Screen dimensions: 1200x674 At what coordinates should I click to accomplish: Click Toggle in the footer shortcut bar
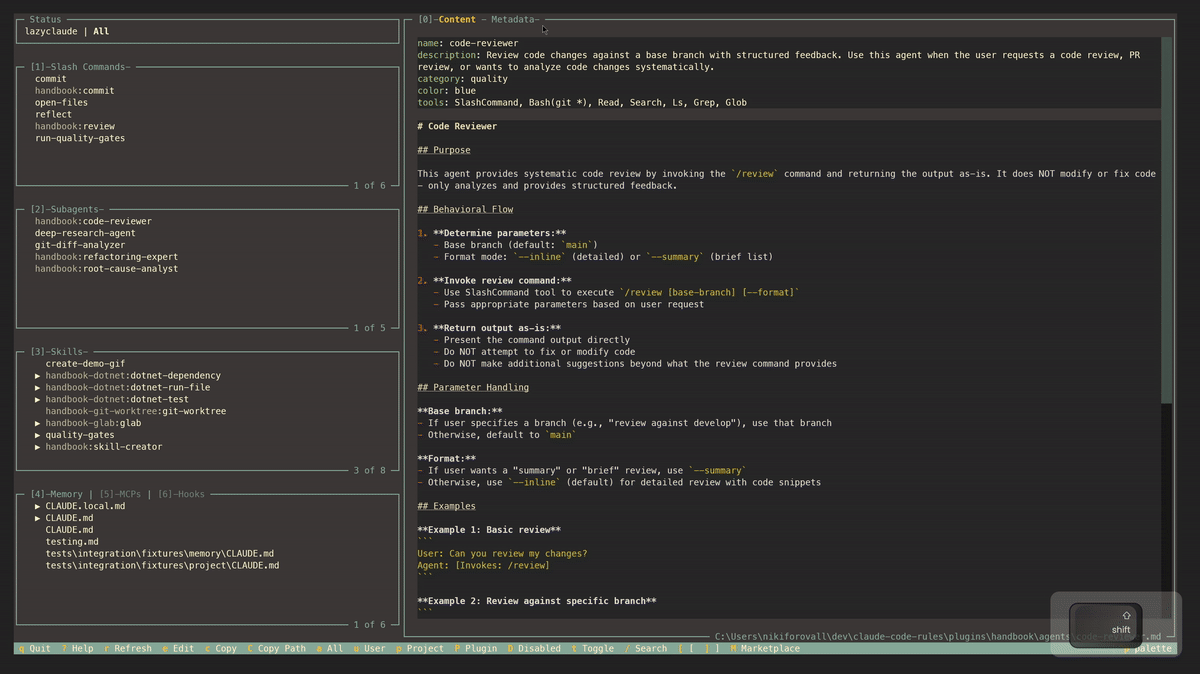click(x=597, y=648)
